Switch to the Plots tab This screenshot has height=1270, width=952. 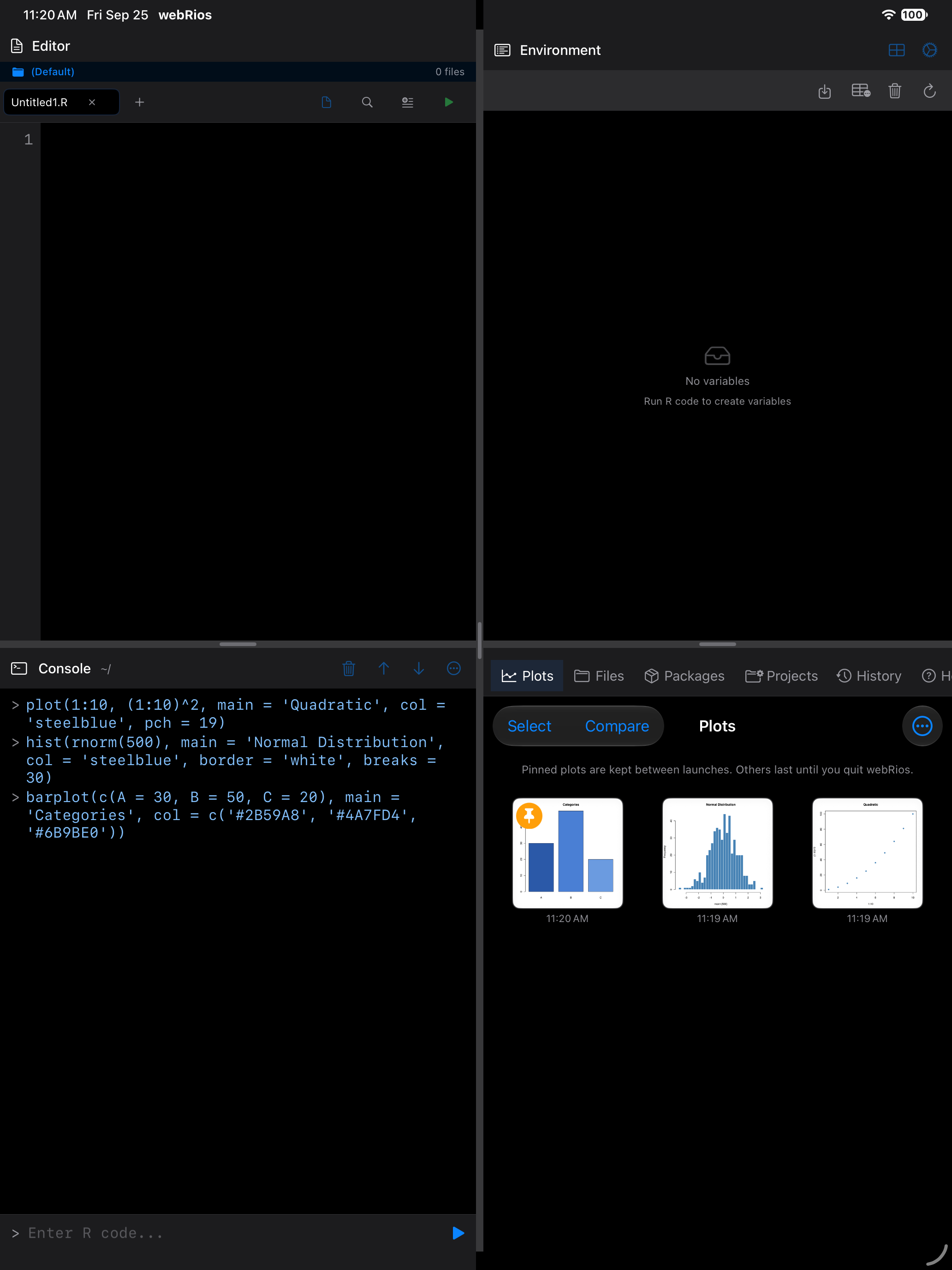(x=527, y=676)
